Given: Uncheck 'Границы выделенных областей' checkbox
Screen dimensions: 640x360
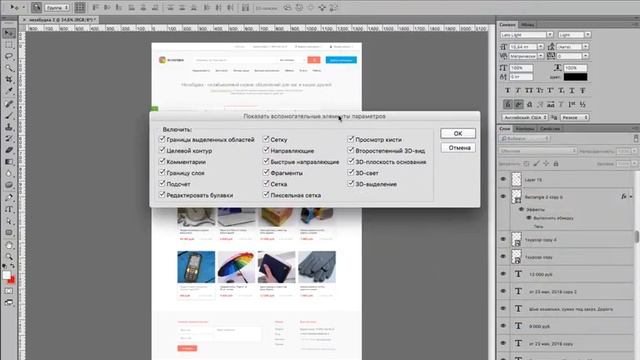Looking at the screenshot, I should coord(162,139).
